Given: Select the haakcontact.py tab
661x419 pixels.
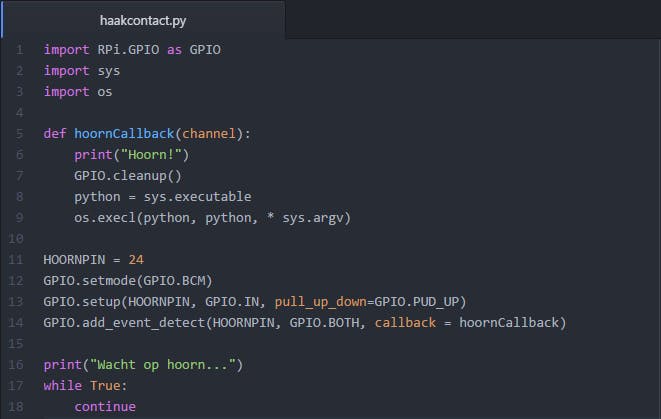Looking at the screenshot, I should [x=143, y=20].
